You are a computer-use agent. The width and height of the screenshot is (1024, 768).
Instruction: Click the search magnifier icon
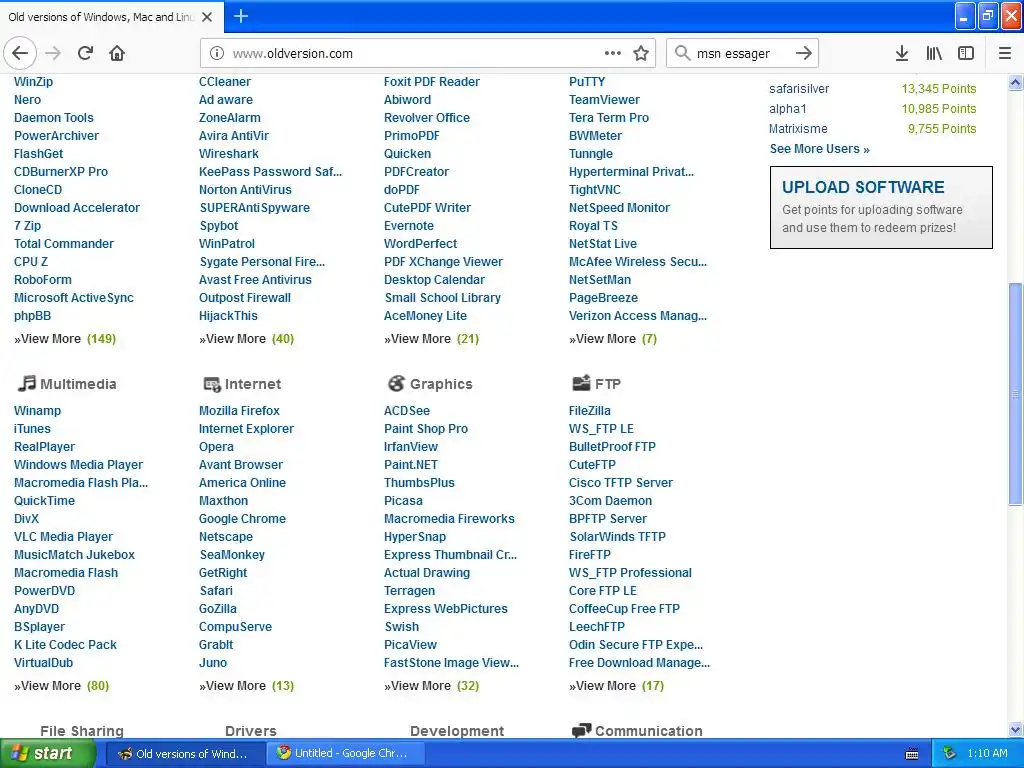[x=682, y=53]
